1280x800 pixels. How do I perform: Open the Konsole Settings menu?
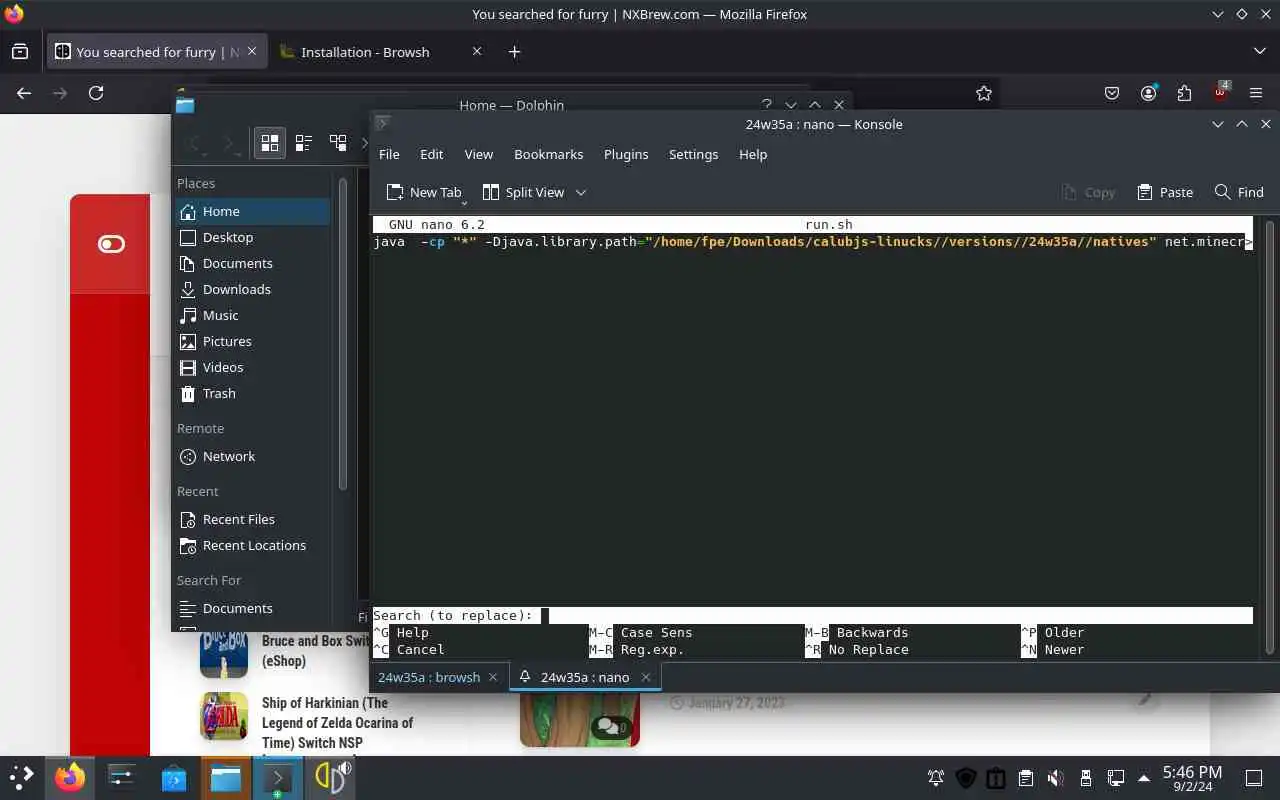[693, 154]
